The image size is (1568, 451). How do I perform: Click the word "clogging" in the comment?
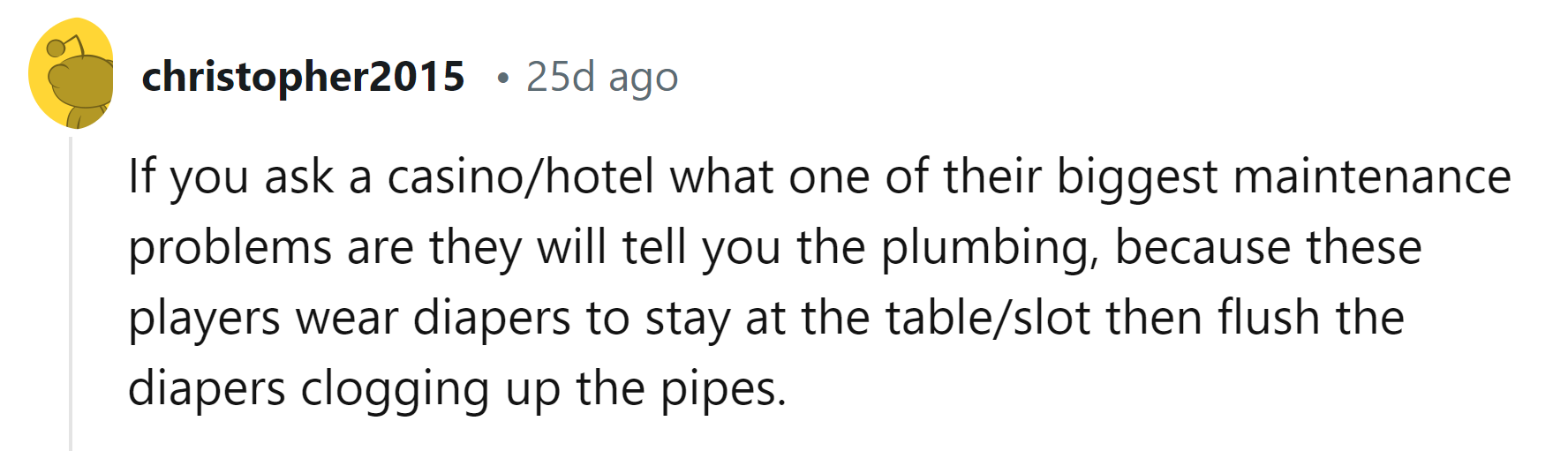(395, 389)
